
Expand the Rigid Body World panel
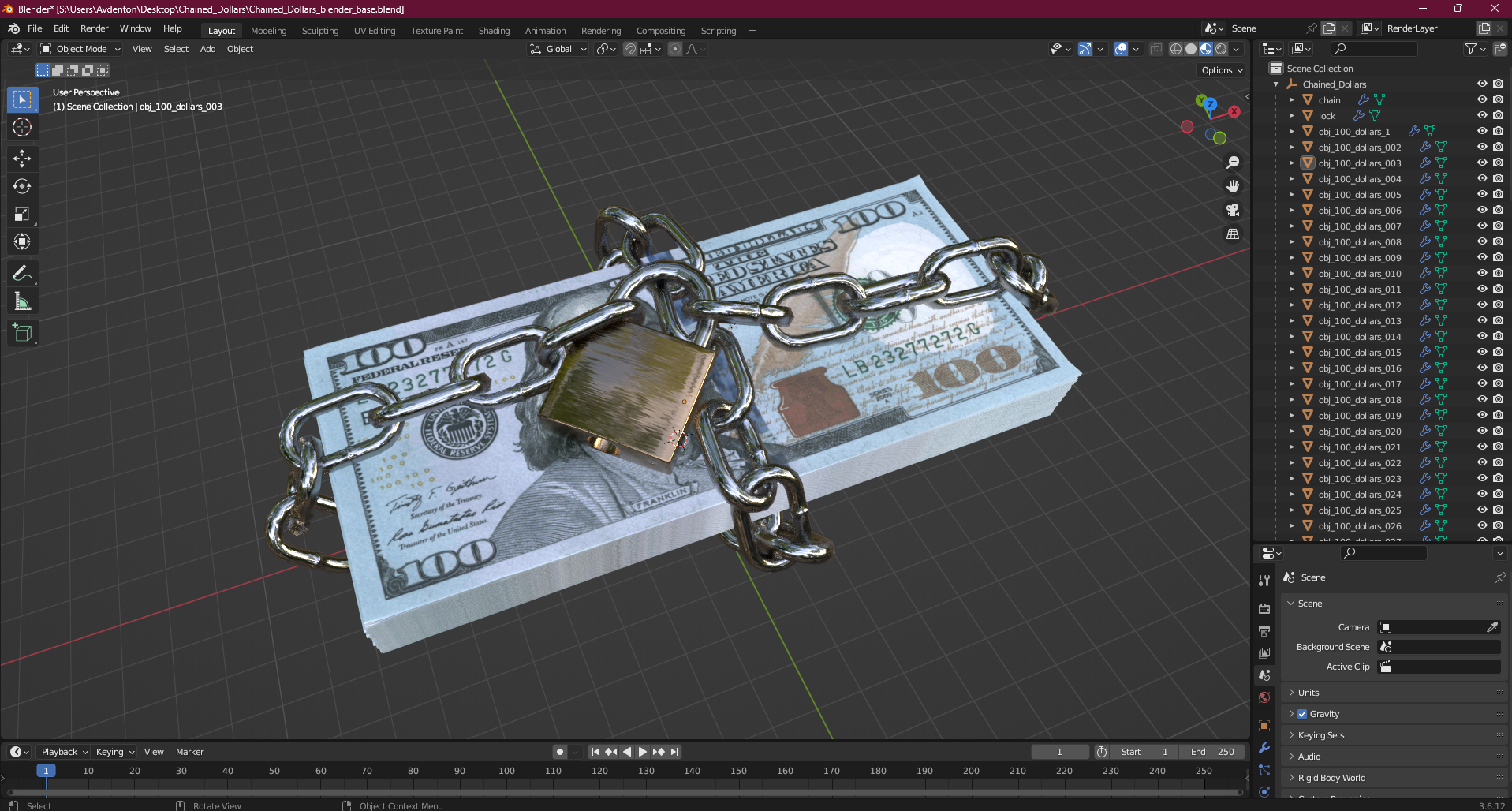point(1331,778)
